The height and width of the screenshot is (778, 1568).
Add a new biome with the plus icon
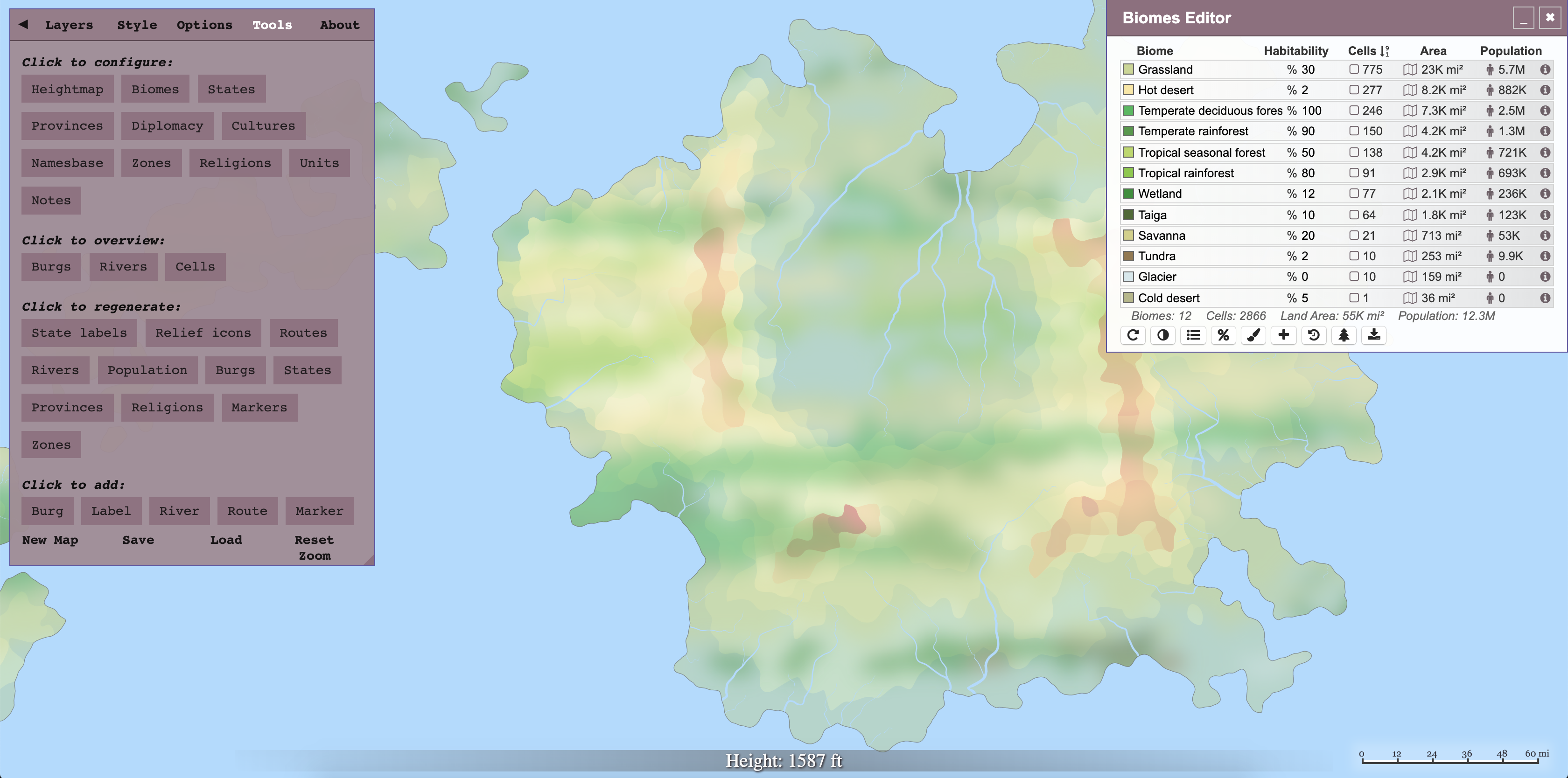point(1283,335)
